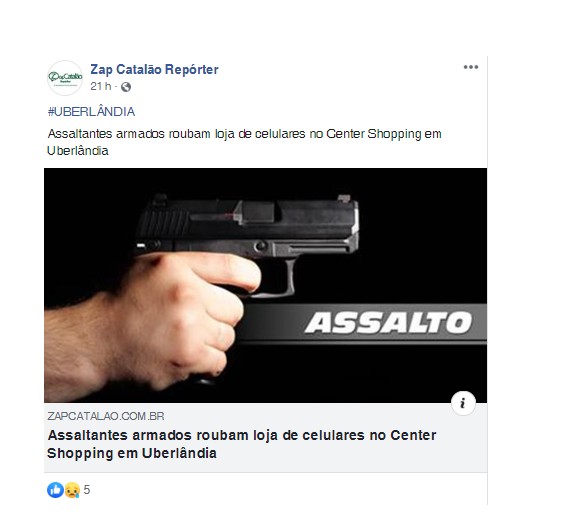Click the word Uberlândia ending the caption
The width and height of the screenshot is (573, 526).
tap(78, 151)
